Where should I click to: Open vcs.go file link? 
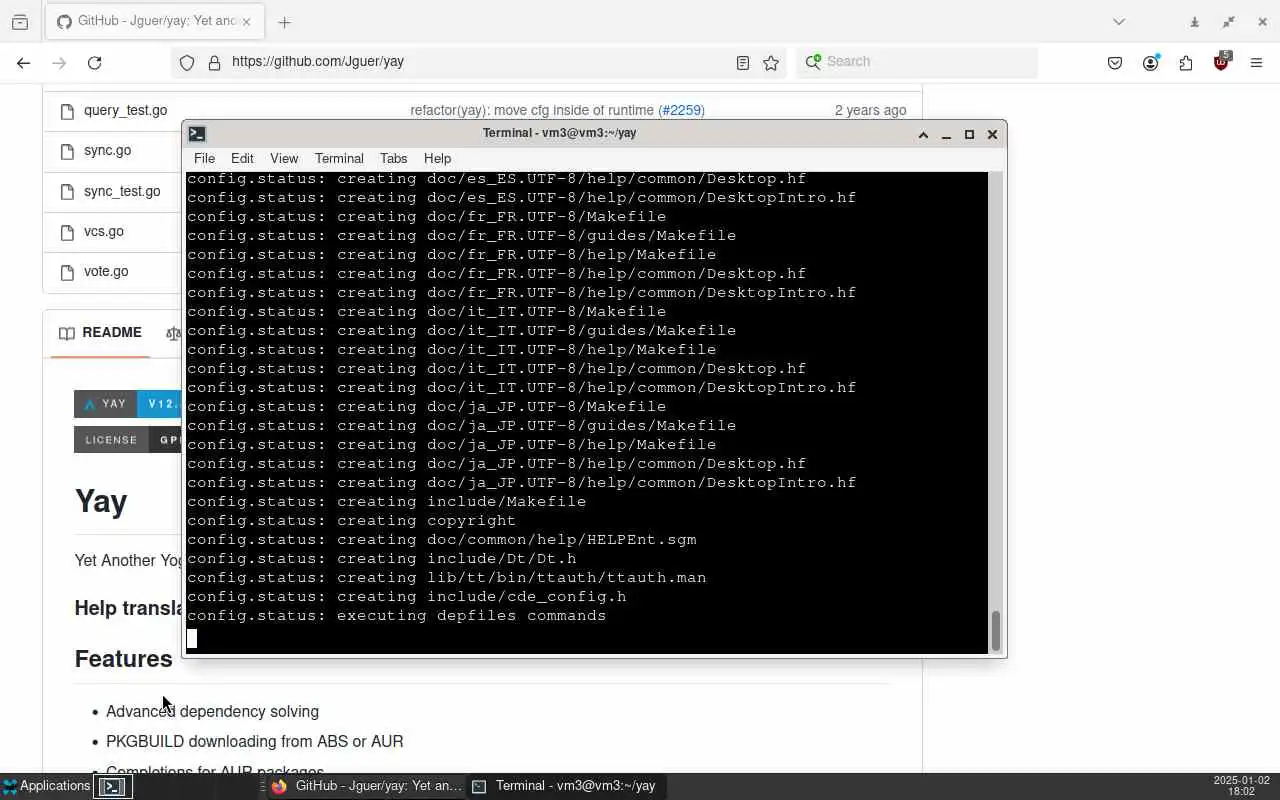tap(104, 231)
